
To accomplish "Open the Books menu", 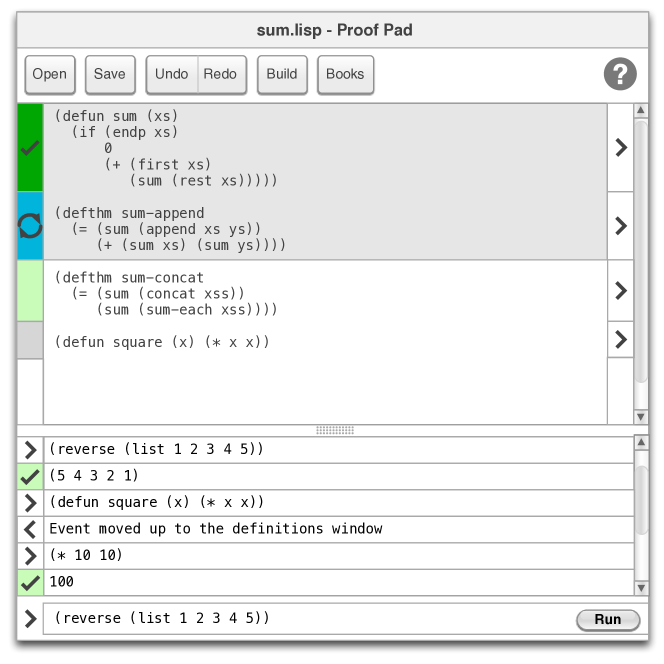I will [x=345, y=74].
